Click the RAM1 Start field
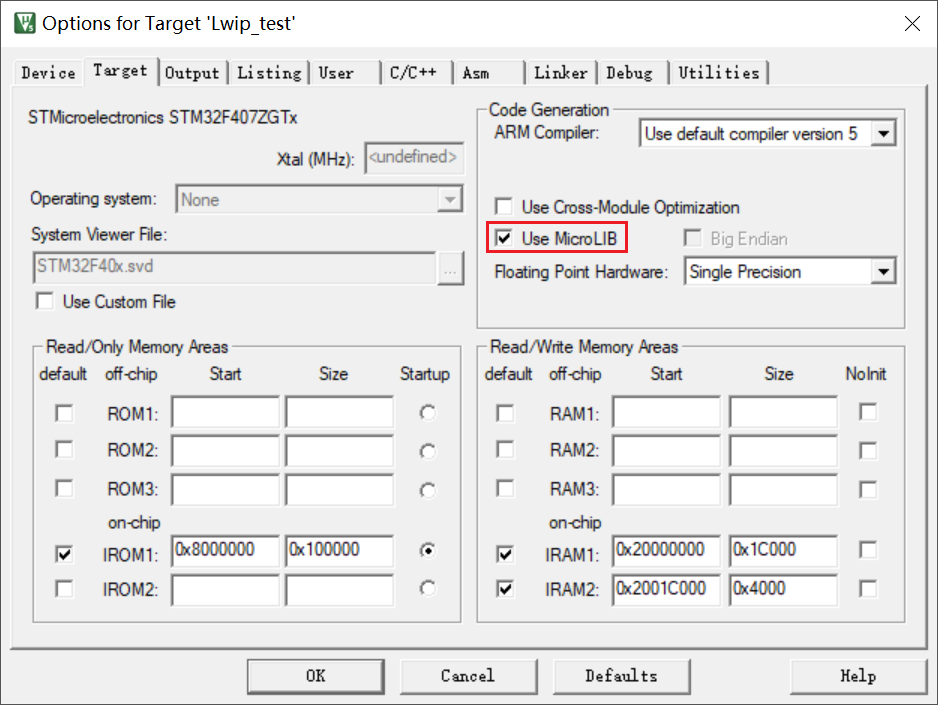938x705 pixels. tap(666, 412)
